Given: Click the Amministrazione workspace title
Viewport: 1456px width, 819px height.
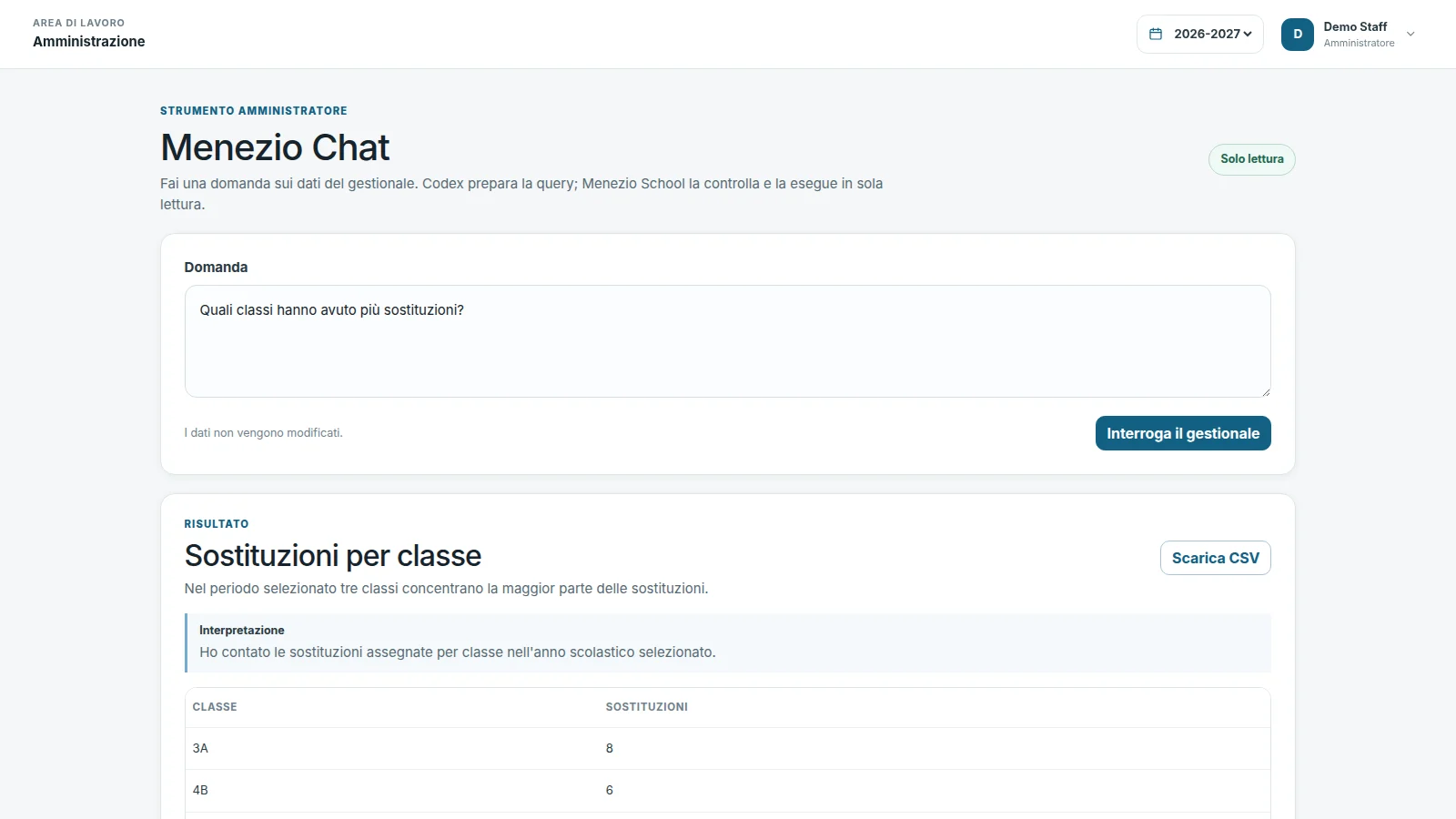Looking at the screenshot, I should (x=89, y=41).
